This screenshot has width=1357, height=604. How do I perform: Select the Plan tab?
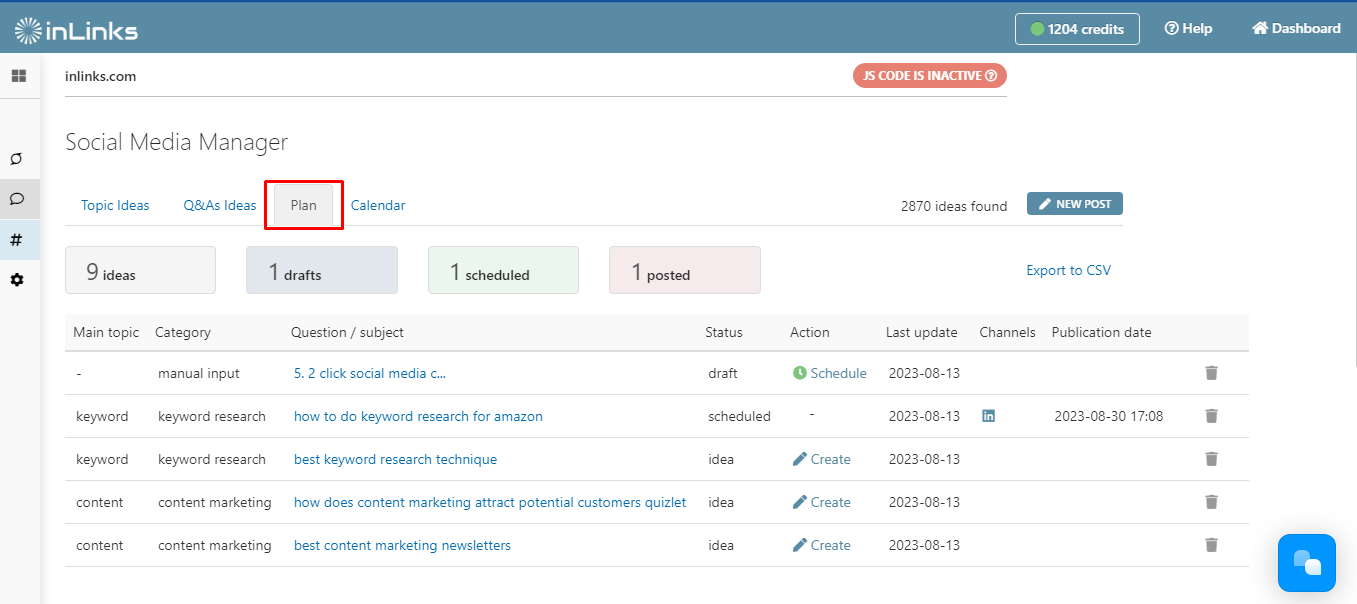pos(304,205)
